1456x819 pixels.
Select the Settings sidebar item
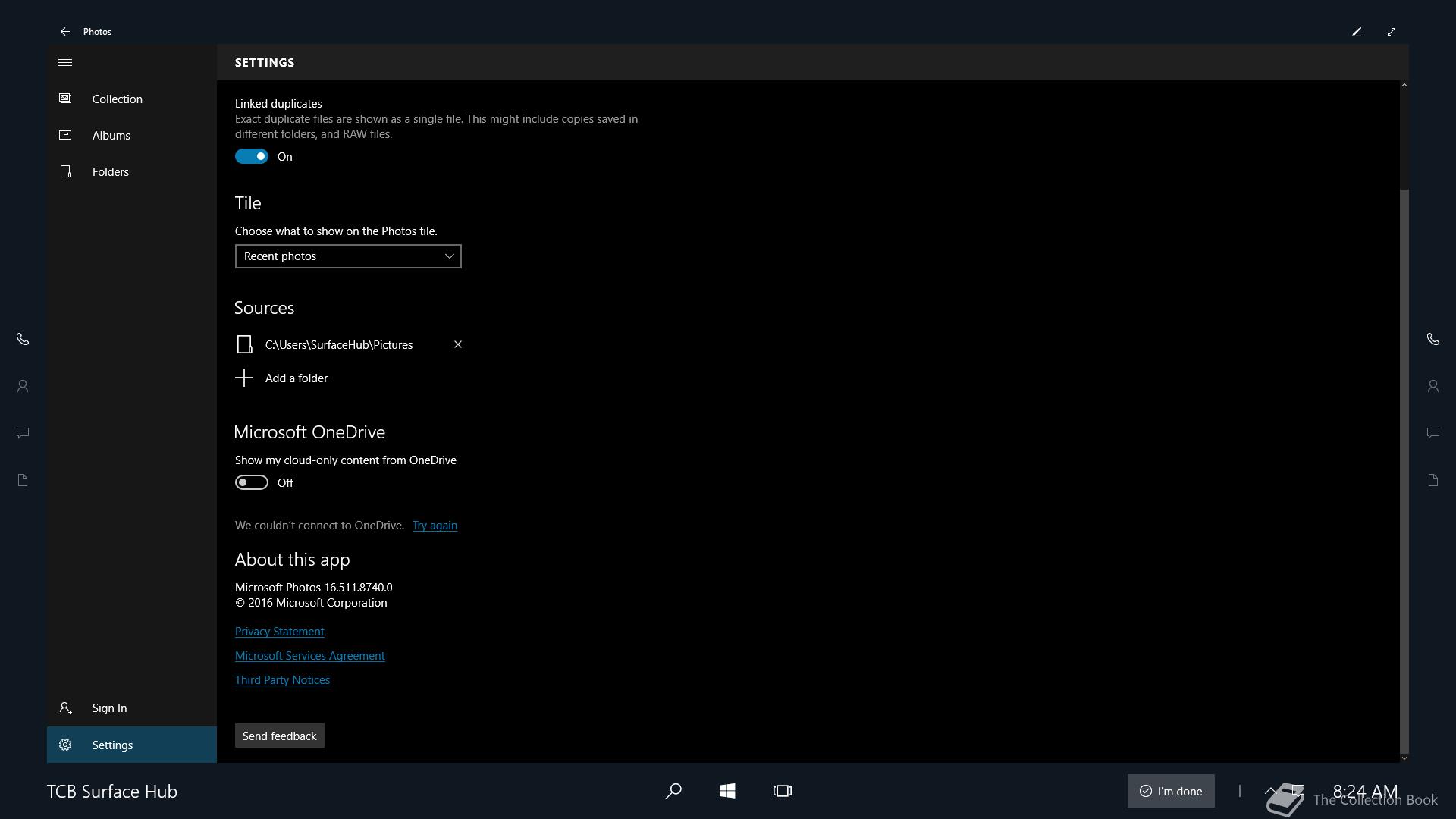[132, 745]
